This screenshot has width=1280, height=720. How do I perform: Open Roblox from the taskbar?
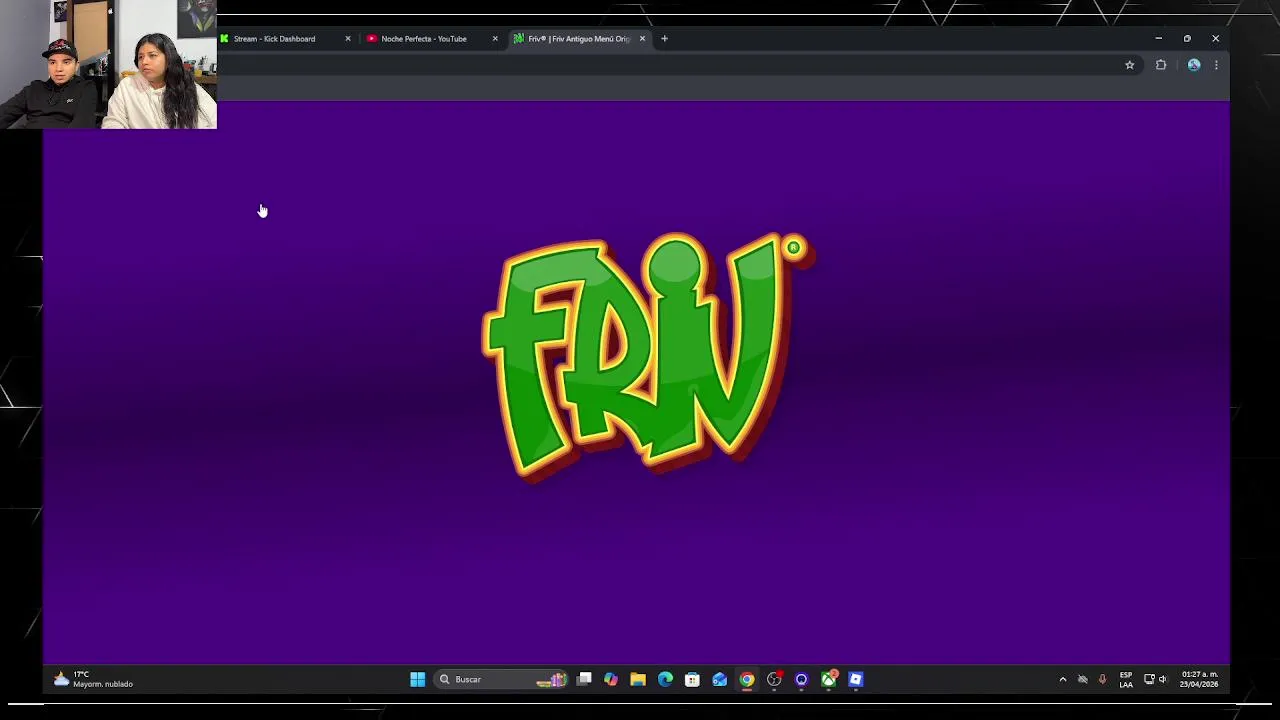pyautogui.click(x=855, y=680)
